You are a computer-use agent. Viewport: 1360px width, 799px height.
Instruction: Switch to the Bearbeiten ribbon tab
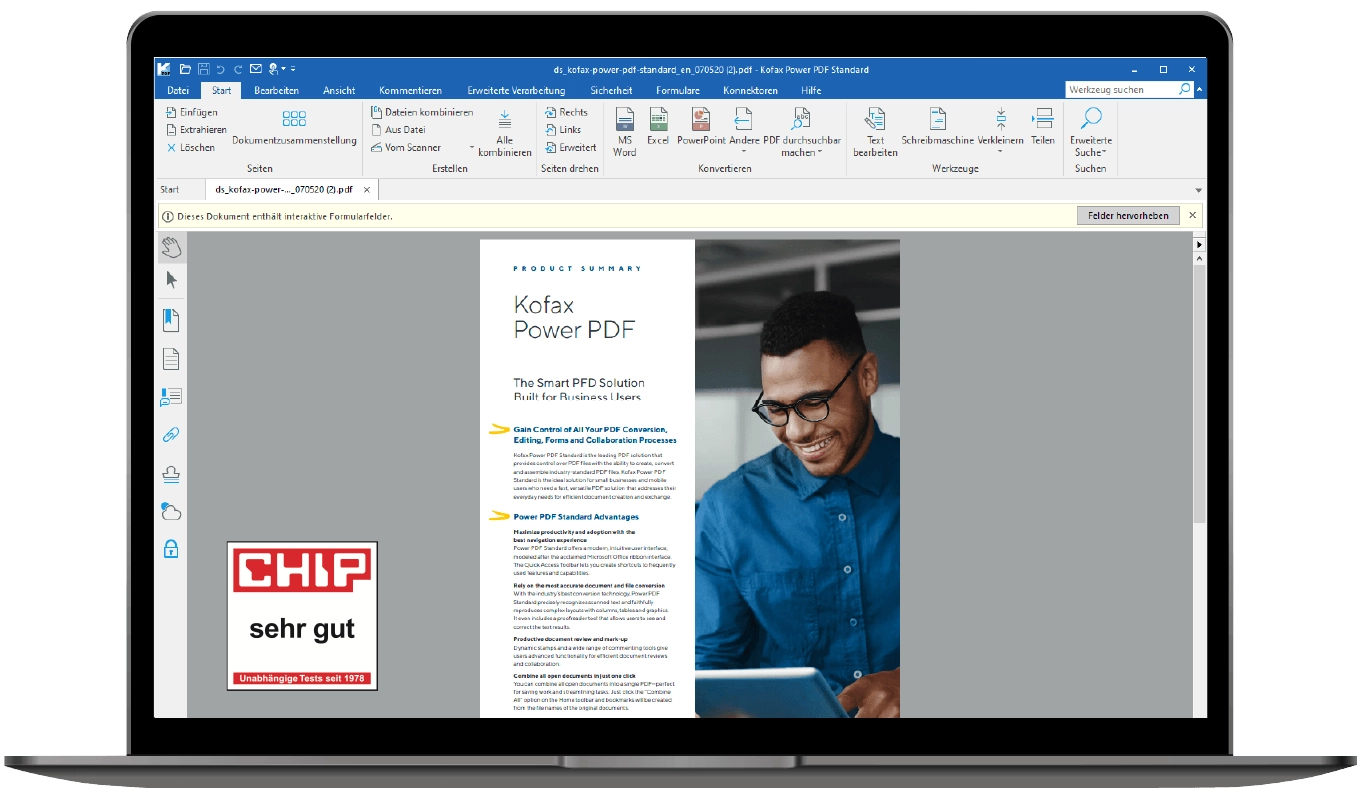click(x=276, y=90)
